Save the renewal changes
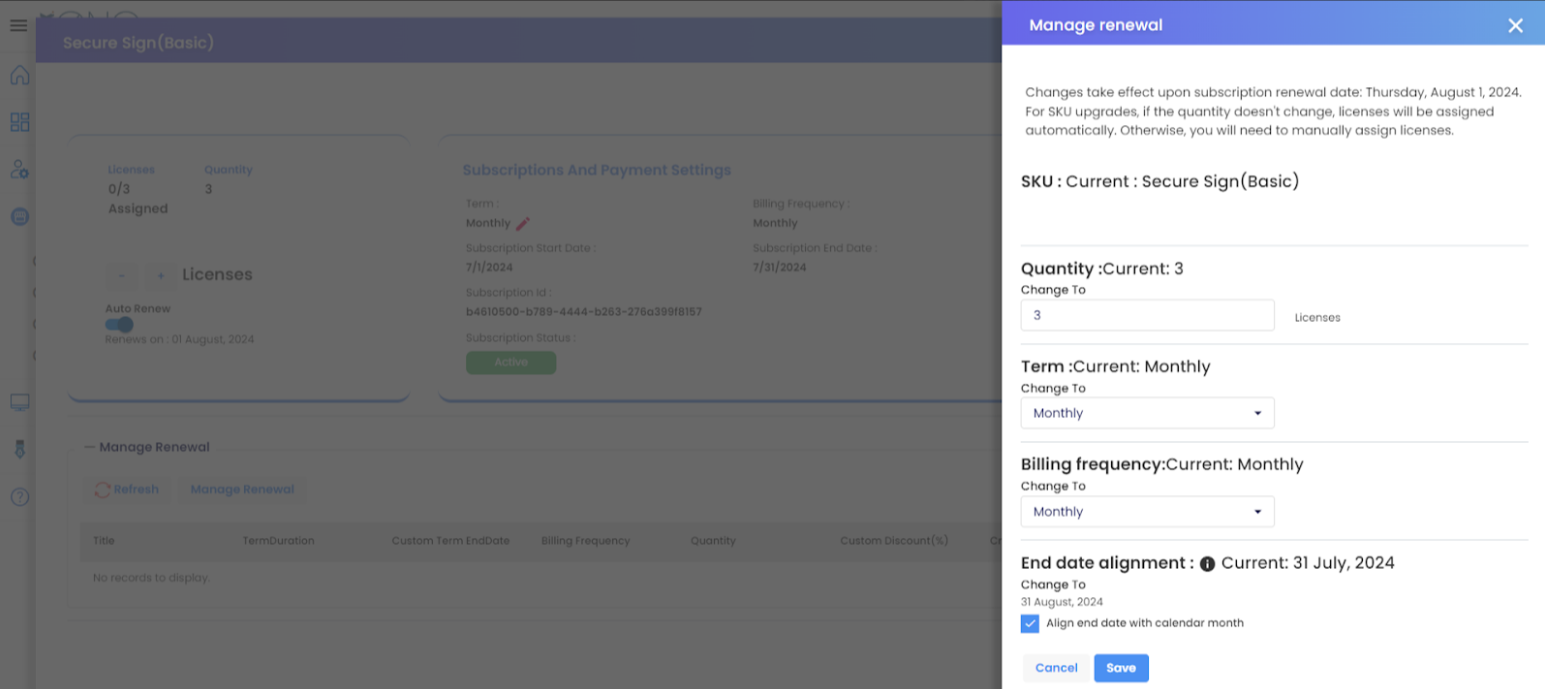 (x=1121, y=668)
